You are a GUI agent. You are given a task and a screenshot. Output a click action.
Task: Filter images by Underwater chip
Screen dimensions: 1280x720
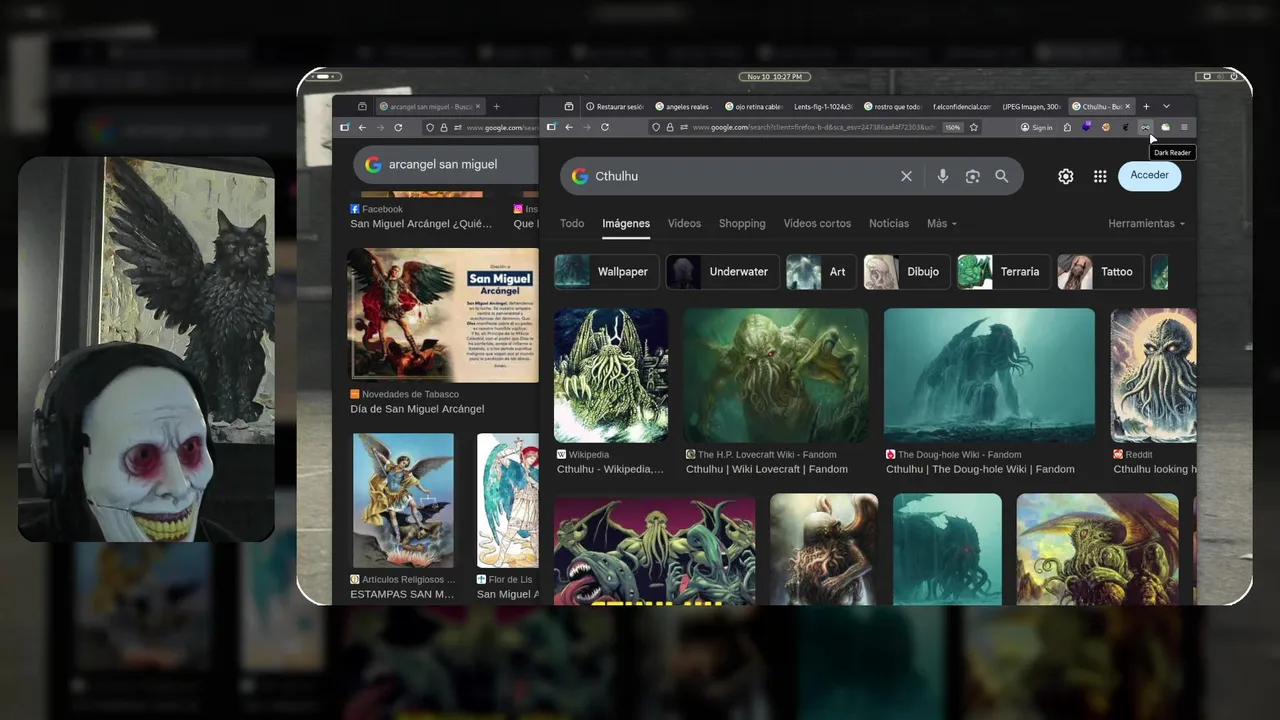click(722, 271)
